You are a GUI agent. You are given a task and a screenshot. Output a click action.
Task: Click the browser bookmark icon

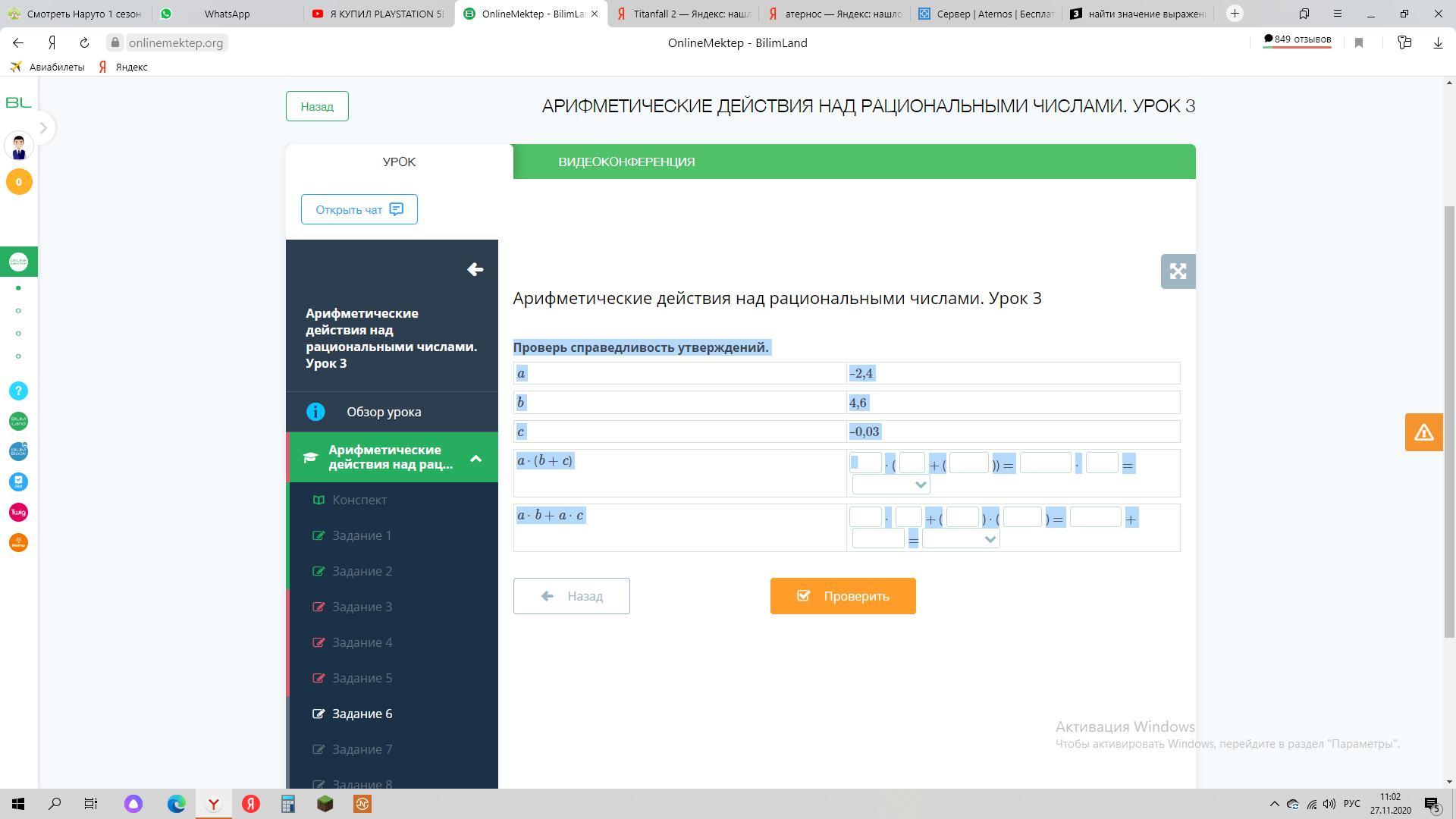click(x=1359, y=43)
